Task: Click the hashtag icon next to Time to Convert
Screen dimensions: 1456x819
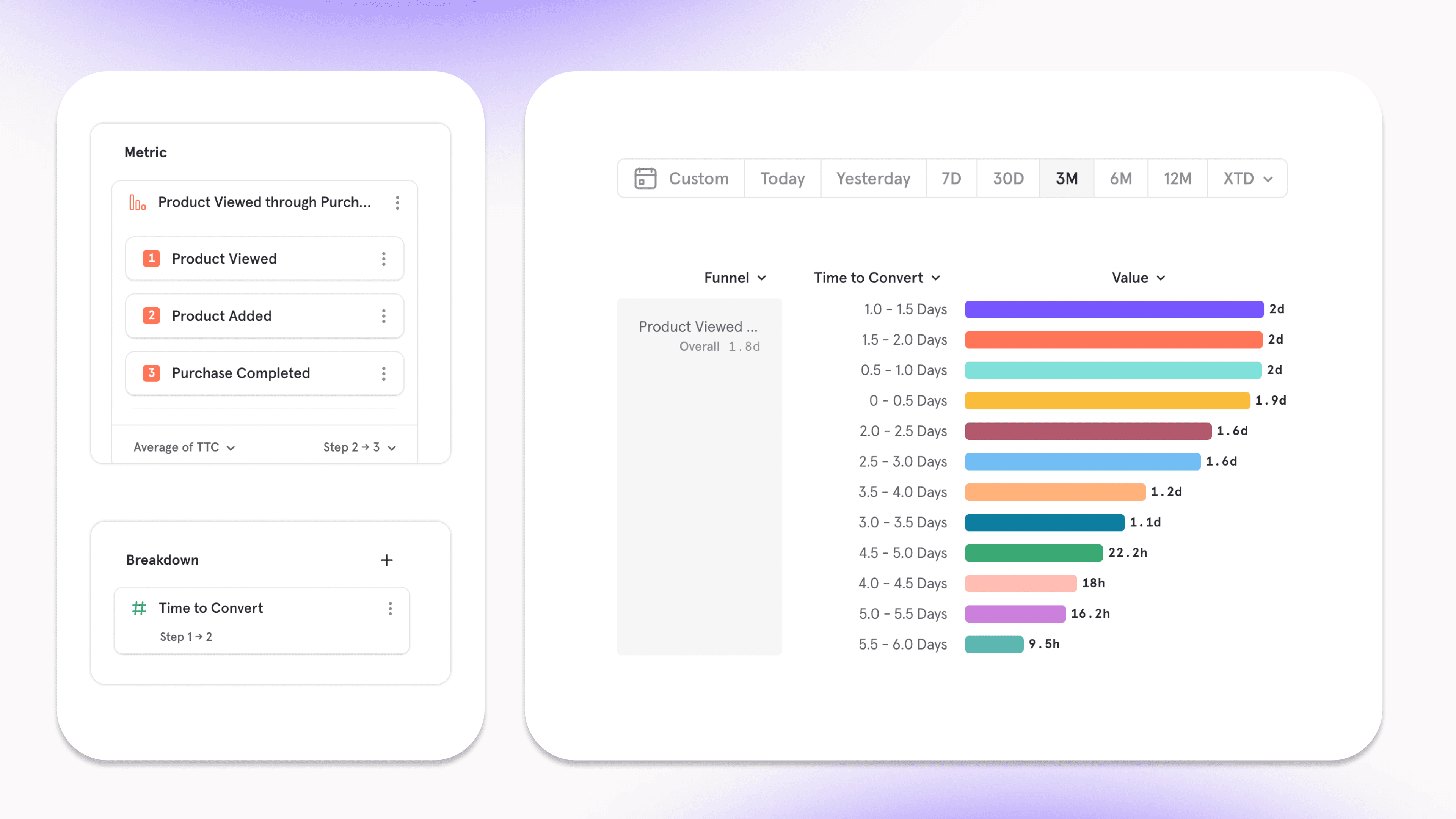Action: click(140, 608)
